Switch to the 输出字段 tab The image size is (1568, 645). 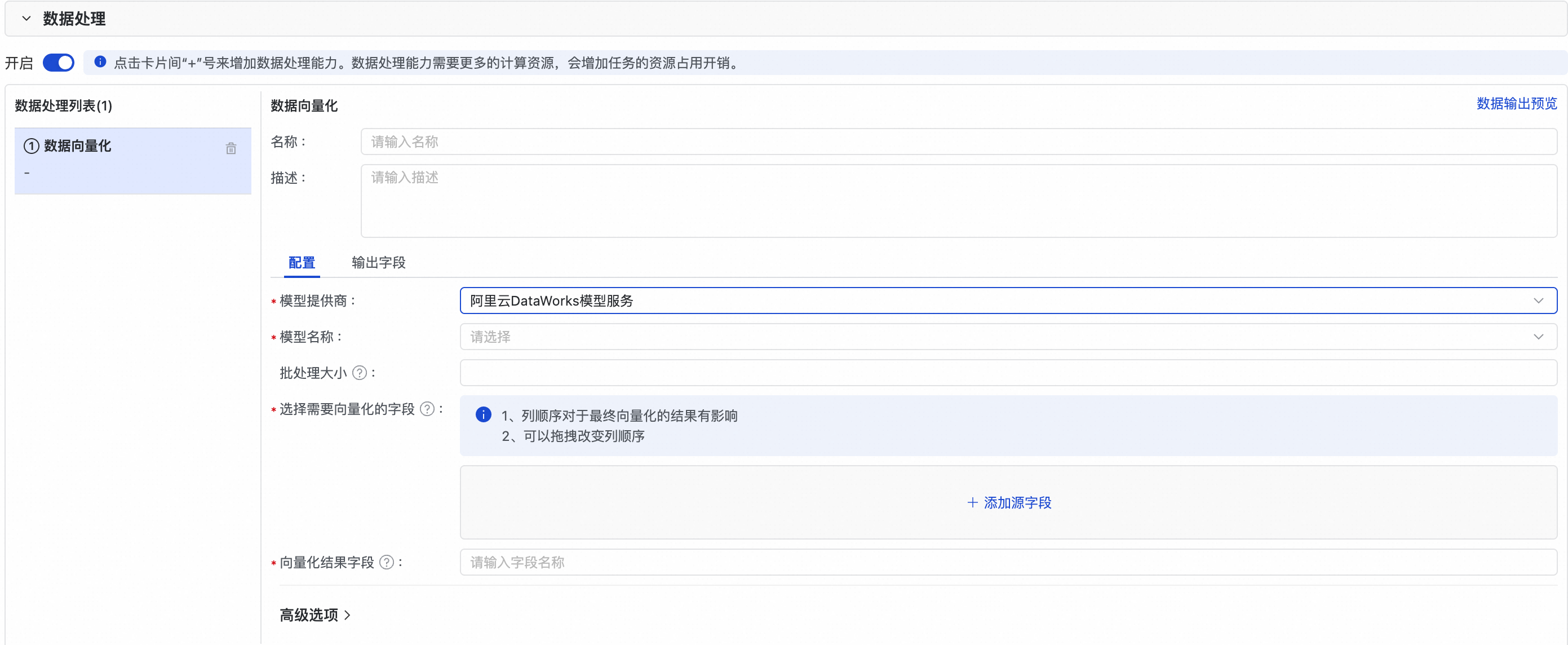pos(378,263)
